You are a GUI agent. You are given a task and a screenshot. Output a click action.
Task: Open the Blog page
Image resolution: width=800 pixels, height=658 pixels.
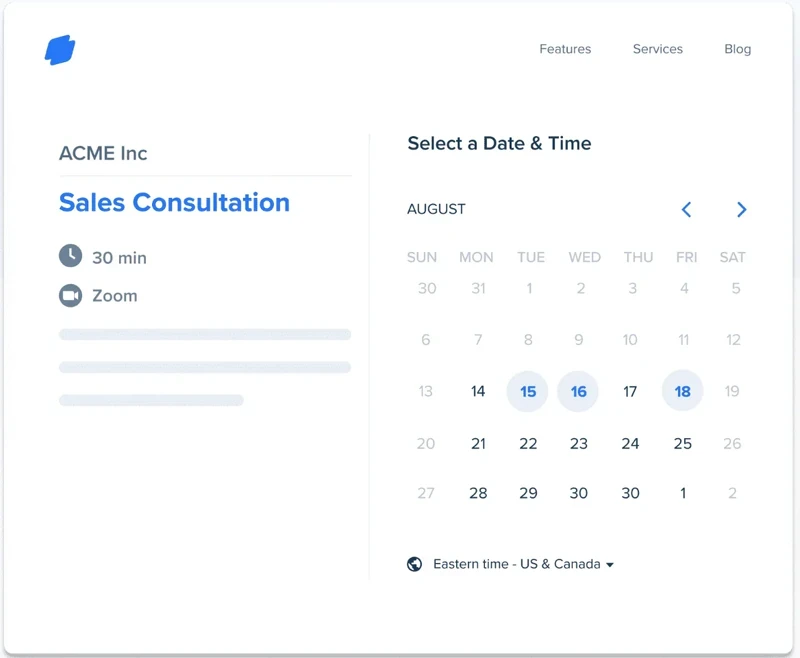(737, 48)
